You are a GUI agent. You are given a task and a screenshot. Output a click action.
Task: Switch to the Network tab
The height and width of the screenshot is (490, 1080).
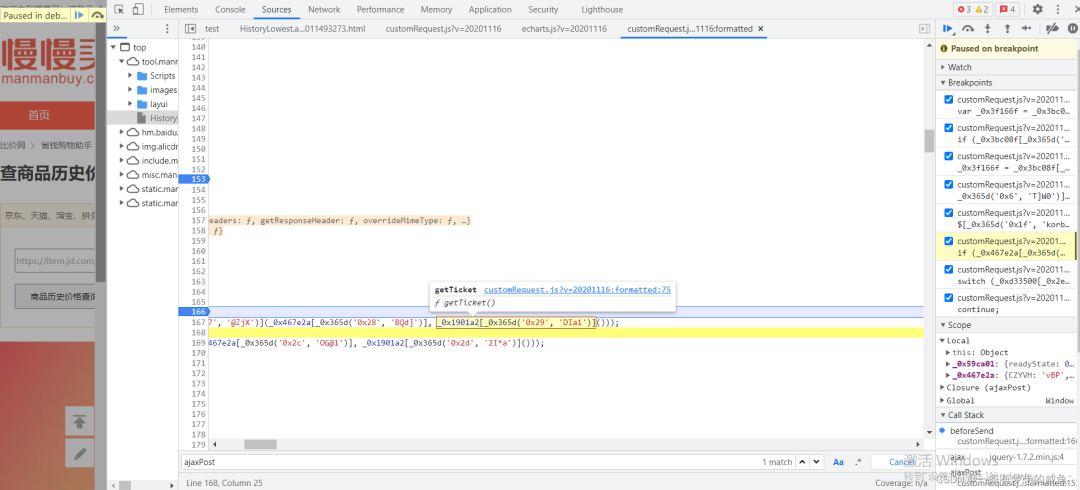(324, 9)
